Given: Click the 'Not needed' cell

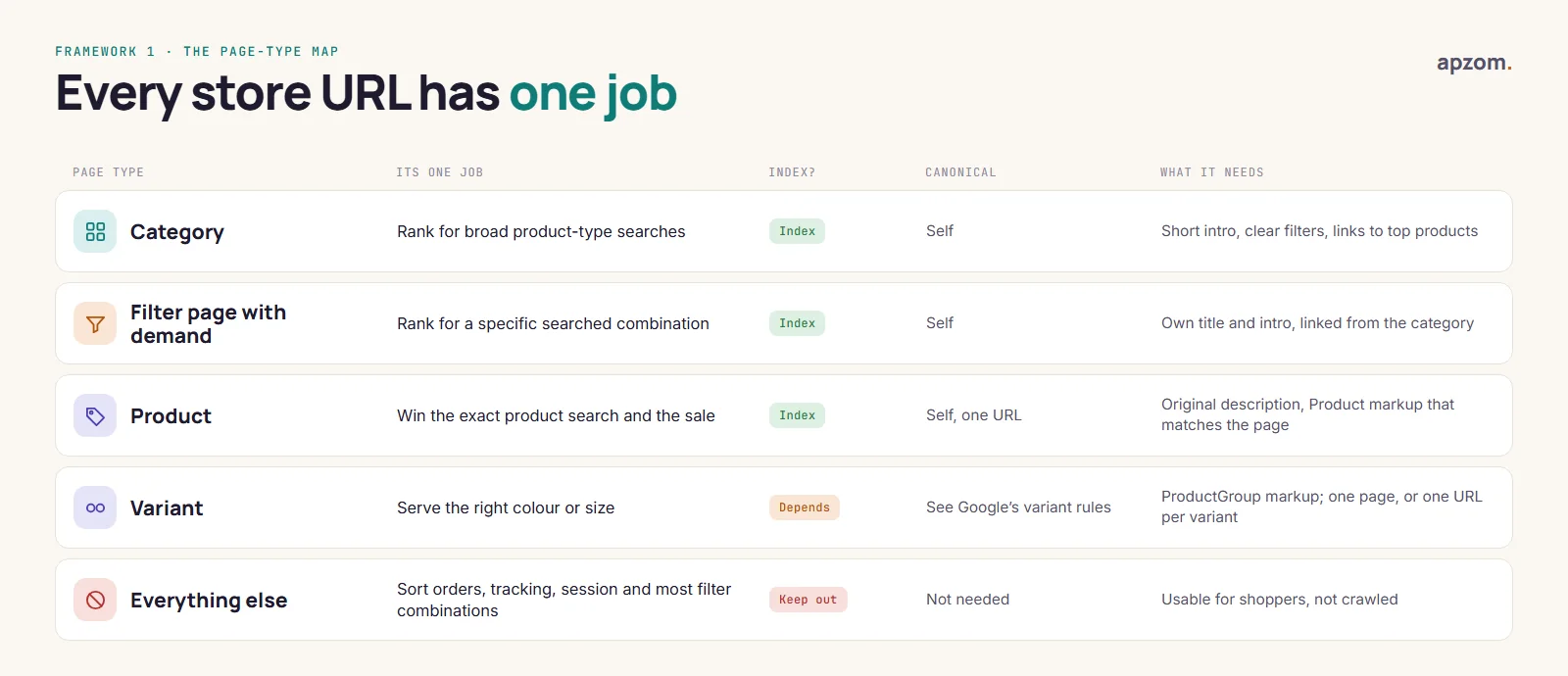Looking at the screenshot, I should point(967,600).
